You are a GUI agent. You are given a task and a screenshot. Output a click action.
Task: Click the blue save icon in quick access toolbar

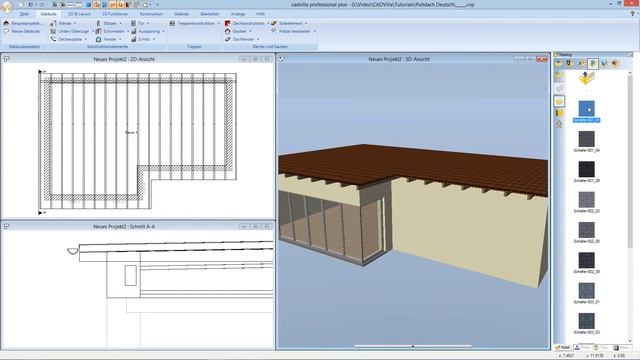pyautogui.click(x=89, y=5)
